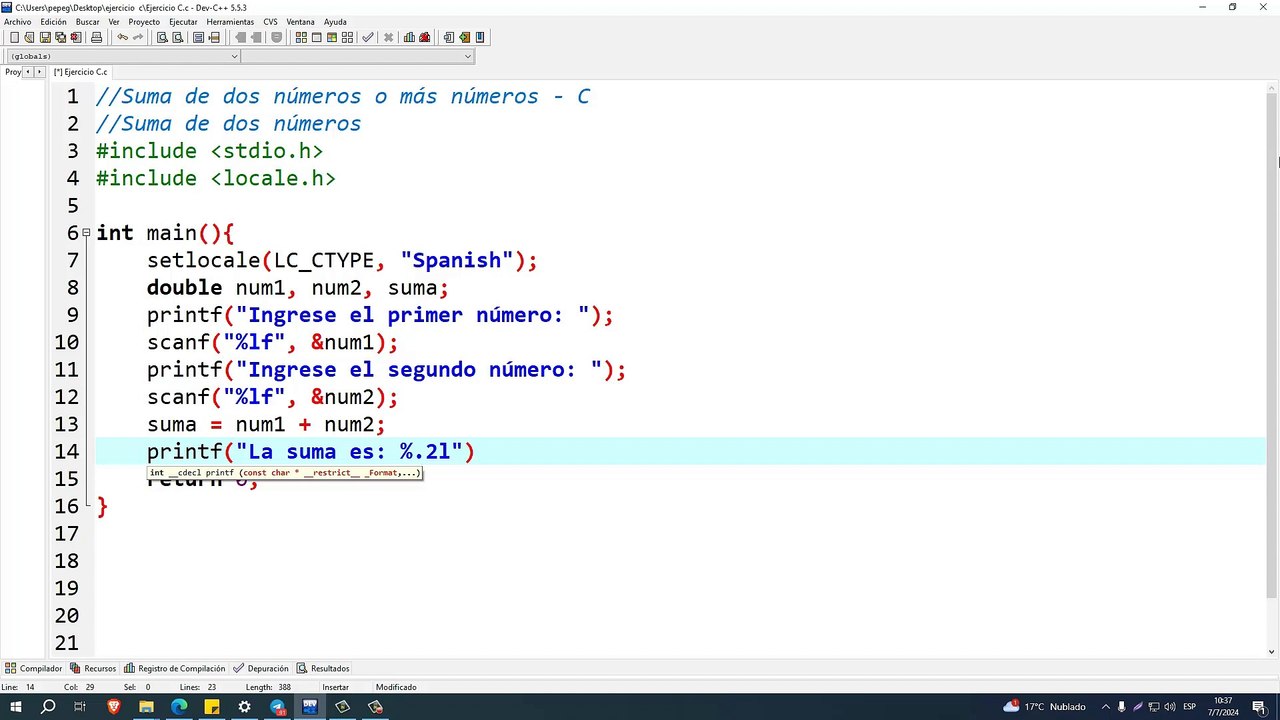Open the Proyecto menu
Screen dimensions: 1280x720
coord(144,22)
